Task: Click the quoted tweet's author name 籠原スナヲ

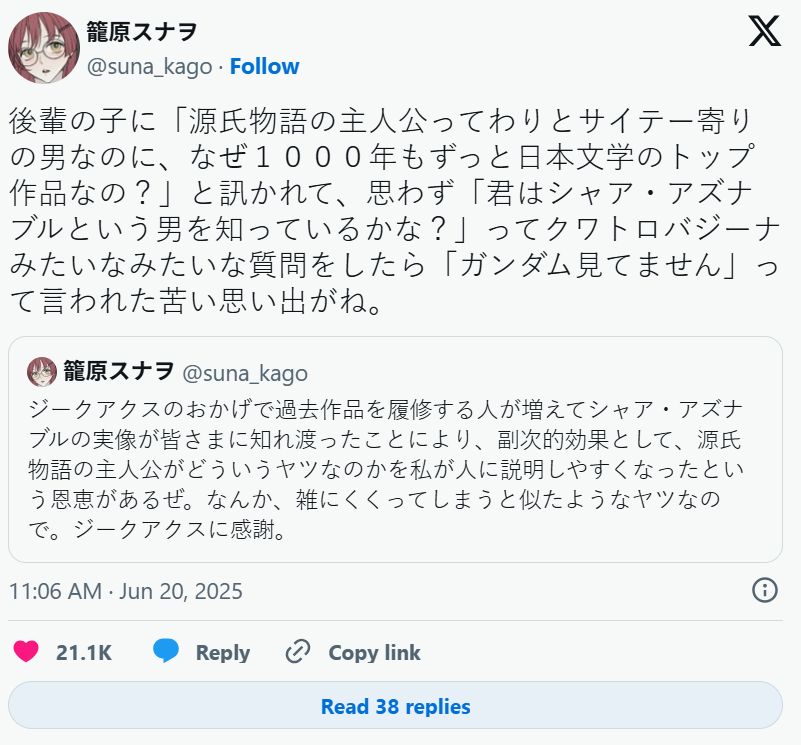Action: click(119, 373)
